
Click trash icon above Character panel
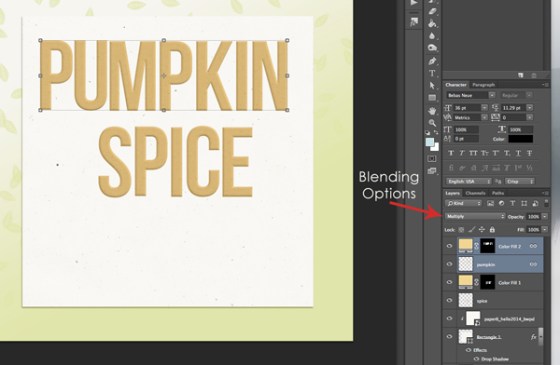[534, 75]
